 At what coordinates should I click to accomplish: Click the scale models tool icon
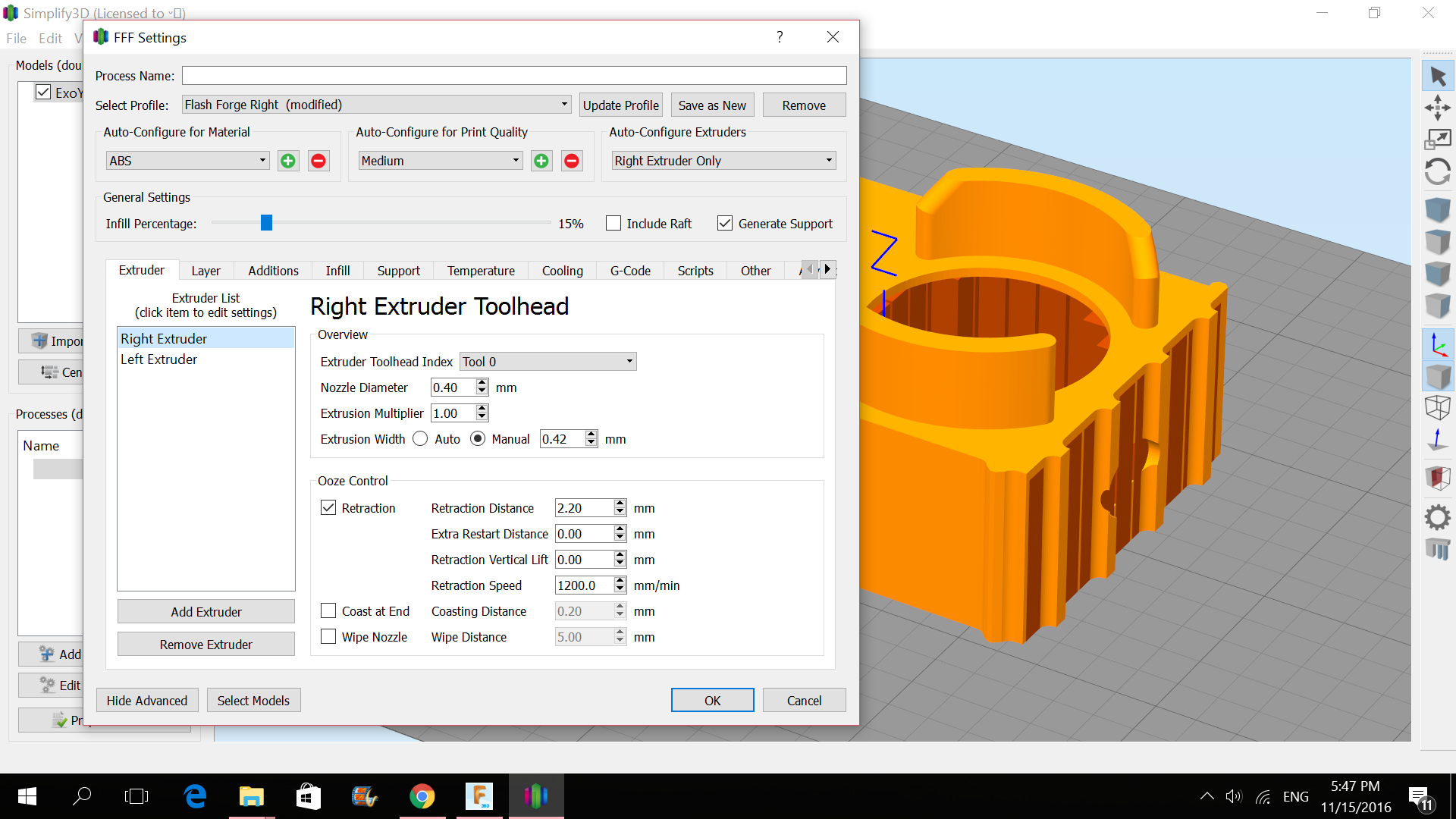pos(1437,140)
